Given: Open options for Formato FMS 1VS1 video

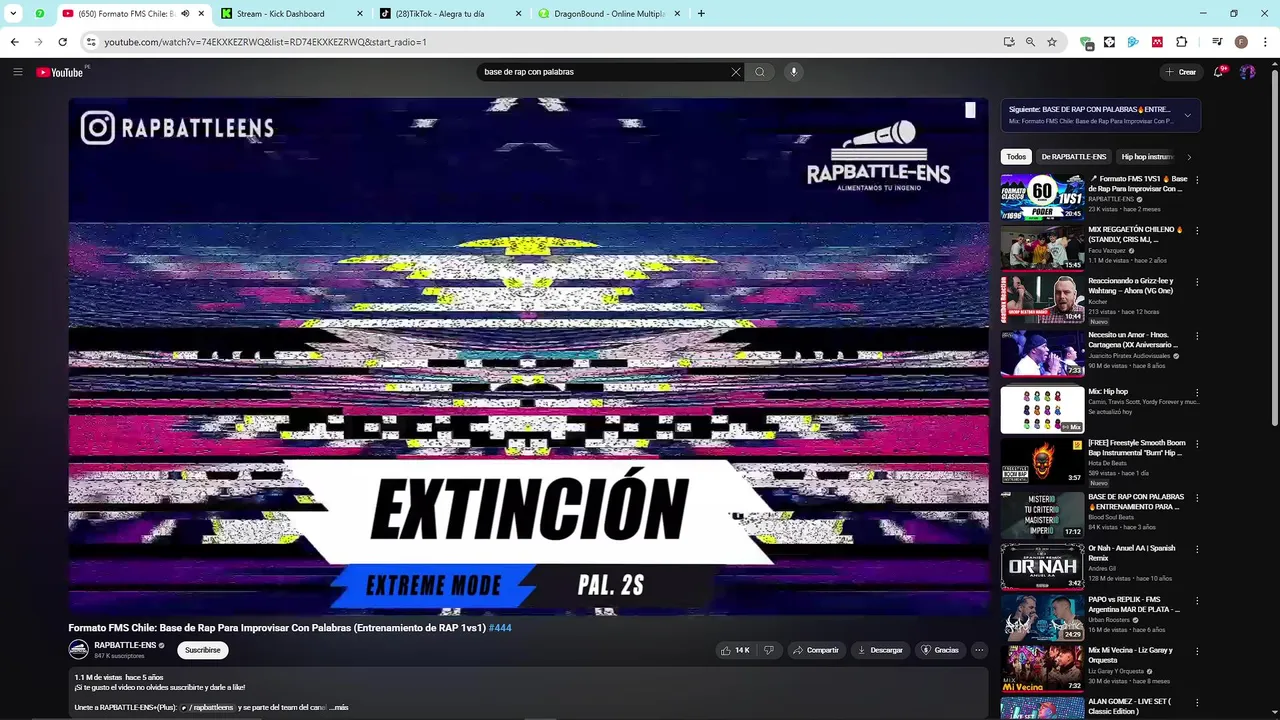Looking at the screenshot, I should click(x=1197, y=180).
